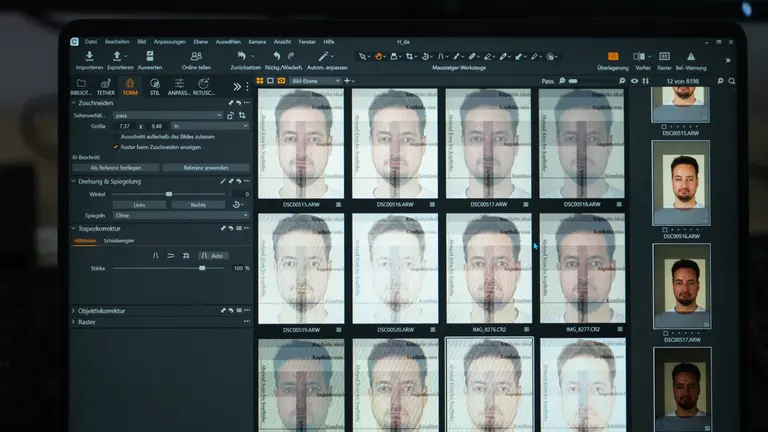Toggle the browser eye visibility icon
Screen dimensions: 768x432
click(635, 81)
